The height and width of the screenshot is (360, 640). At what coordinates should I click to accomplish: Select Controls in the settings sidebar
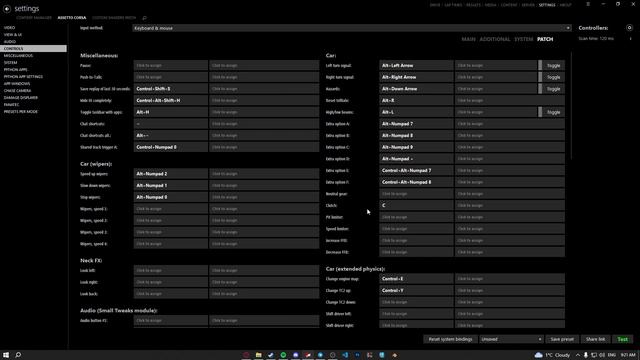point(33,49)
